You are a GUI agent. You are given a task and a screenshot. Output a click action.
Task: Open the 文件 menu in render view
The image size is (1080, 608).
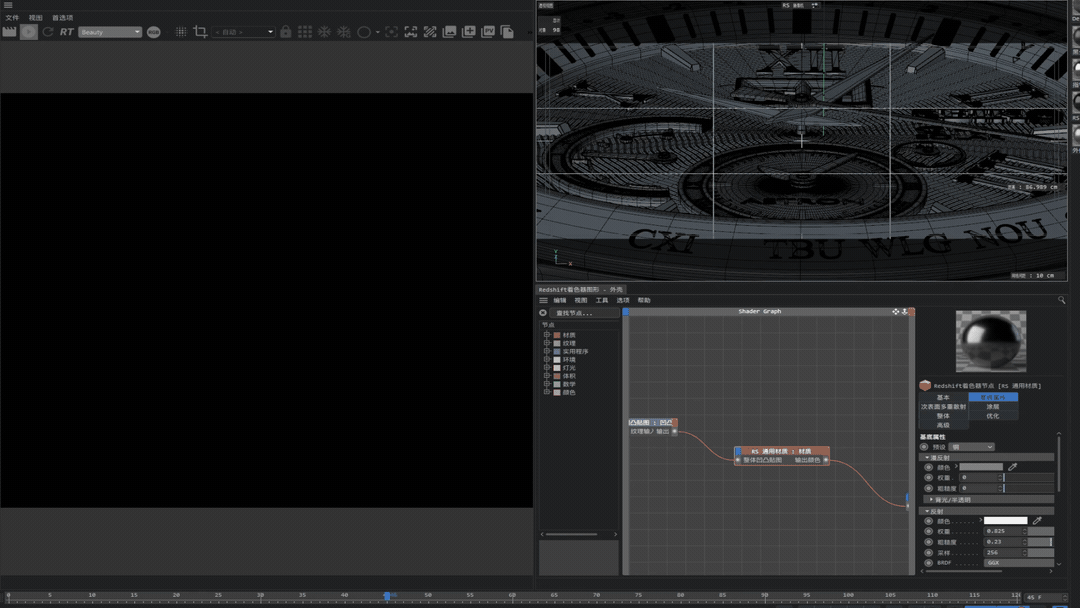tap(12, 17)
